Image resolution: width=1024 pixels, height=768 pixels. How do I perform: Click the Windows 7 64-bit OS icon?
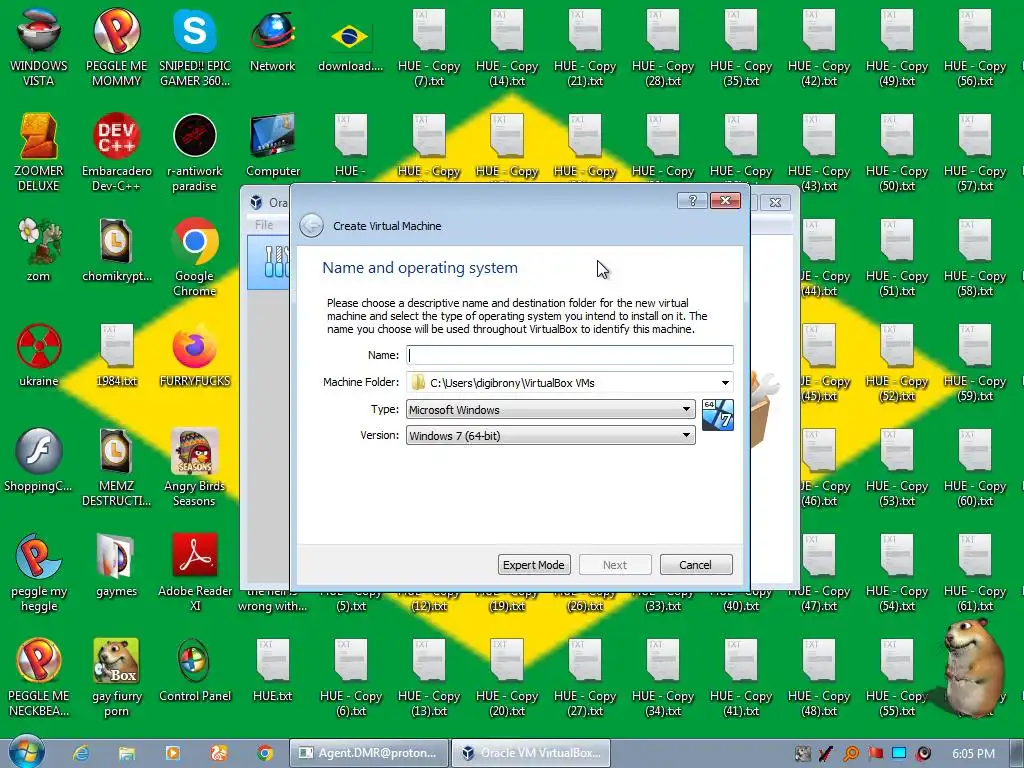coord(718,415)
